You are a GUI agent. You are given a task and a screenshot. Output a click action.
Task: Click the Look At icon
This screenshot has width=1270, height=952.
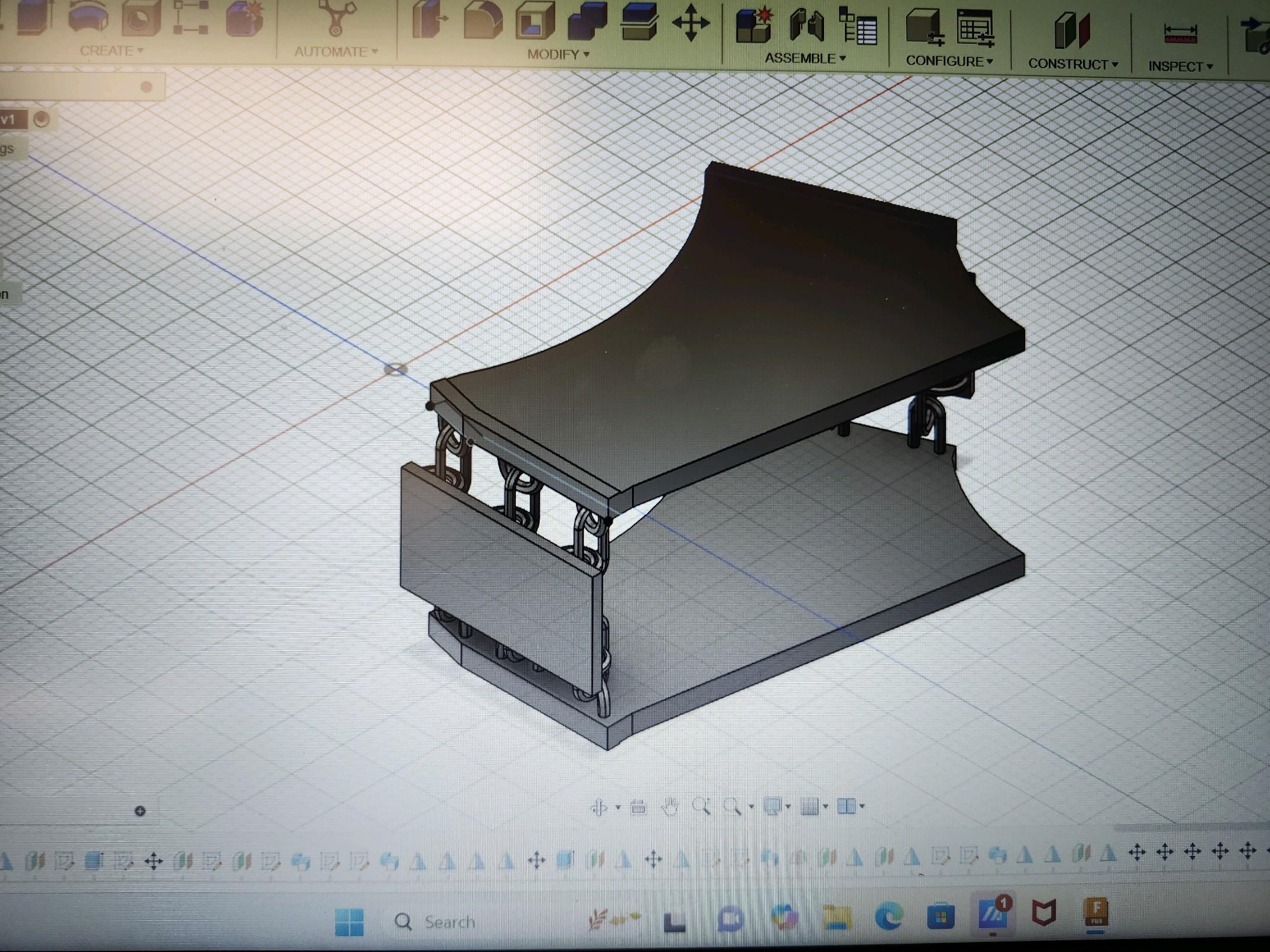coord(638,807)
